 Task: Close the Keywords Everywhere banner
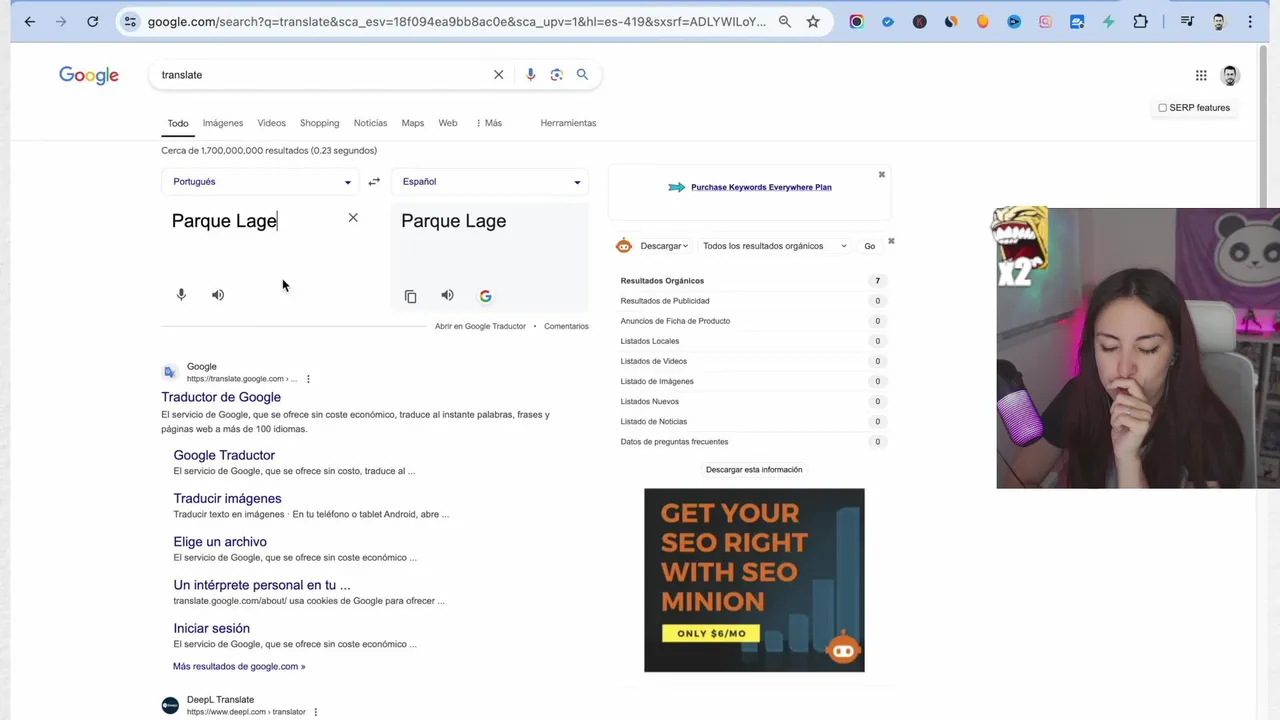click(882, 175)
